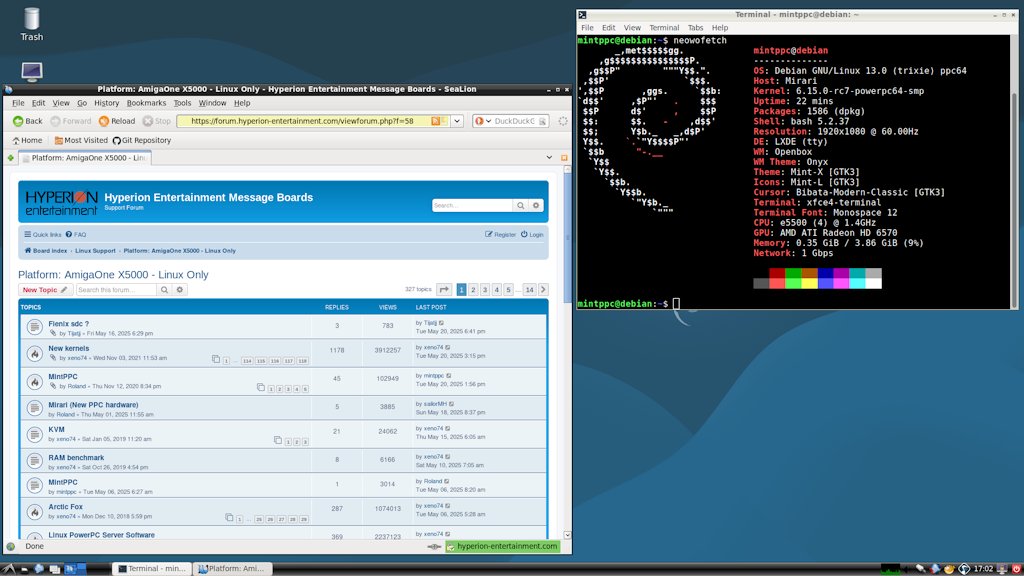
Task: Open the Home bookmark in the bookmarks bar
Action: [27, 140]
